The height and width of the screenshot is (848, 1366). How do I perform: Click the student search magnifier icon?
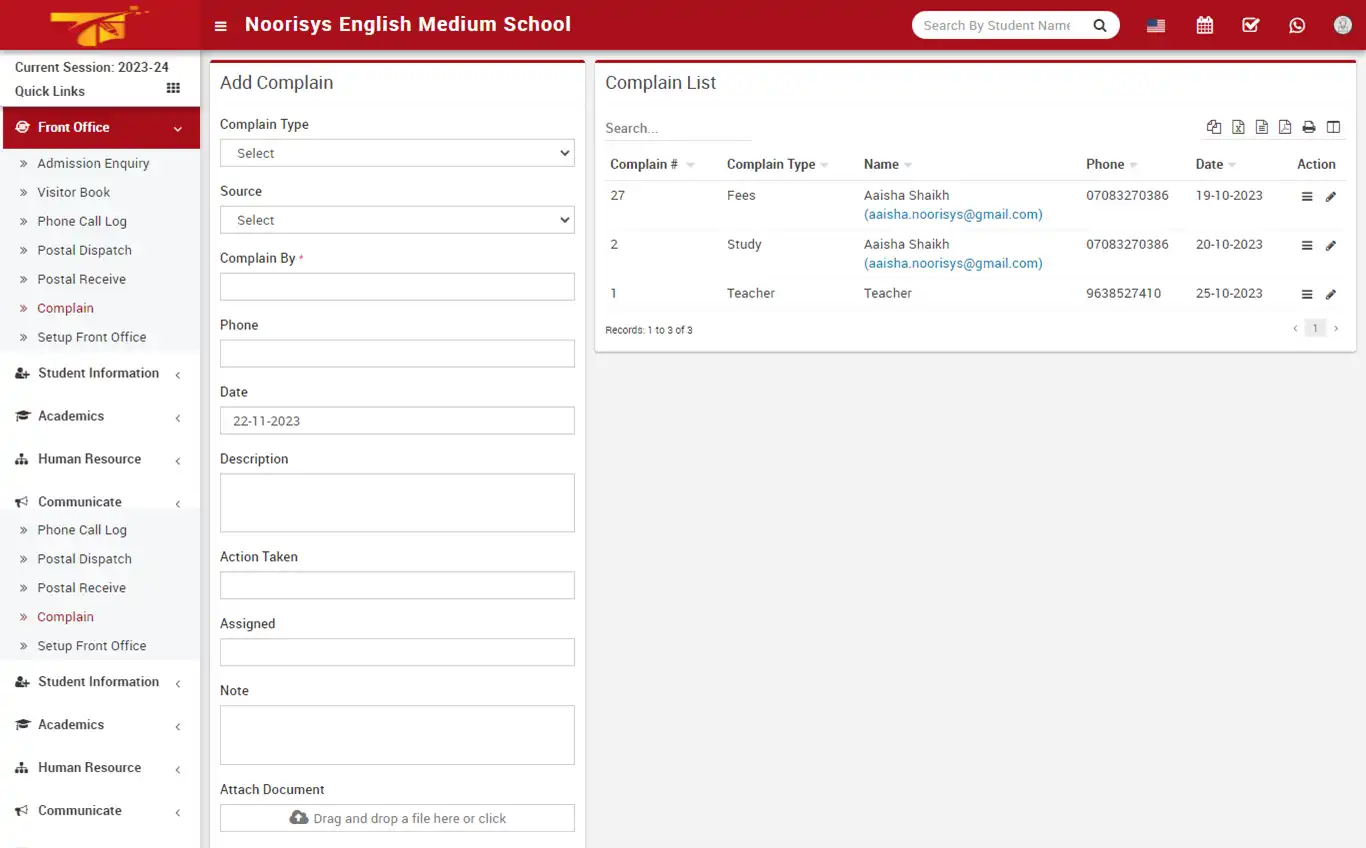click(x=1099, y=24)
